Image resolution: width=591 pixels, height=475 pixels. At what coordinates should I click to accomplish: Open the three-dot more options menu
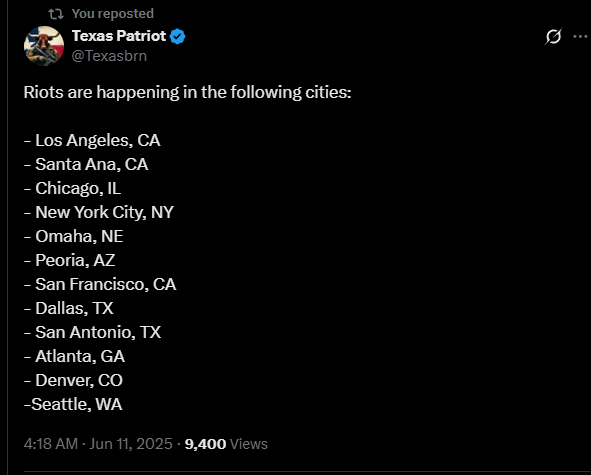tap(581, 37)
